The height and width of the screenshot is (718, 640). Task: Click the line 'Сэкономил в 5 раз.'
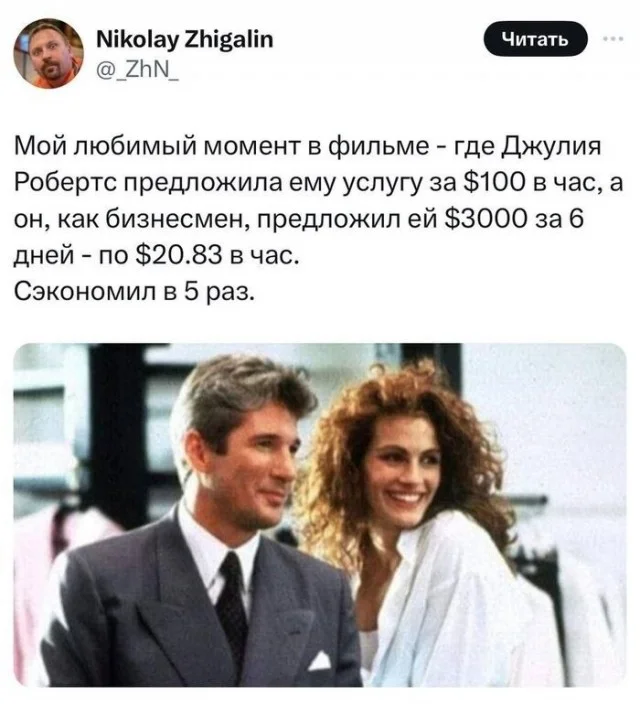tap(133, 291)
